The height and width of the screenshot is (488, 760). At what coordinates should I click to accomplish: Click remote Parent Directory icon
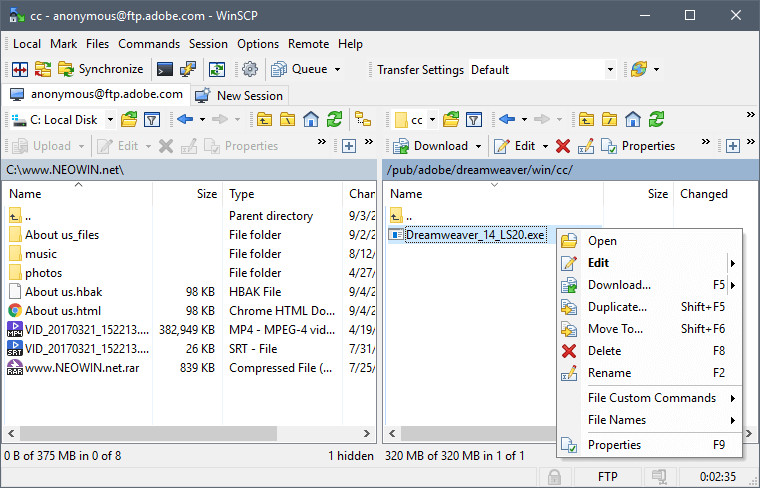coord(586,119)
